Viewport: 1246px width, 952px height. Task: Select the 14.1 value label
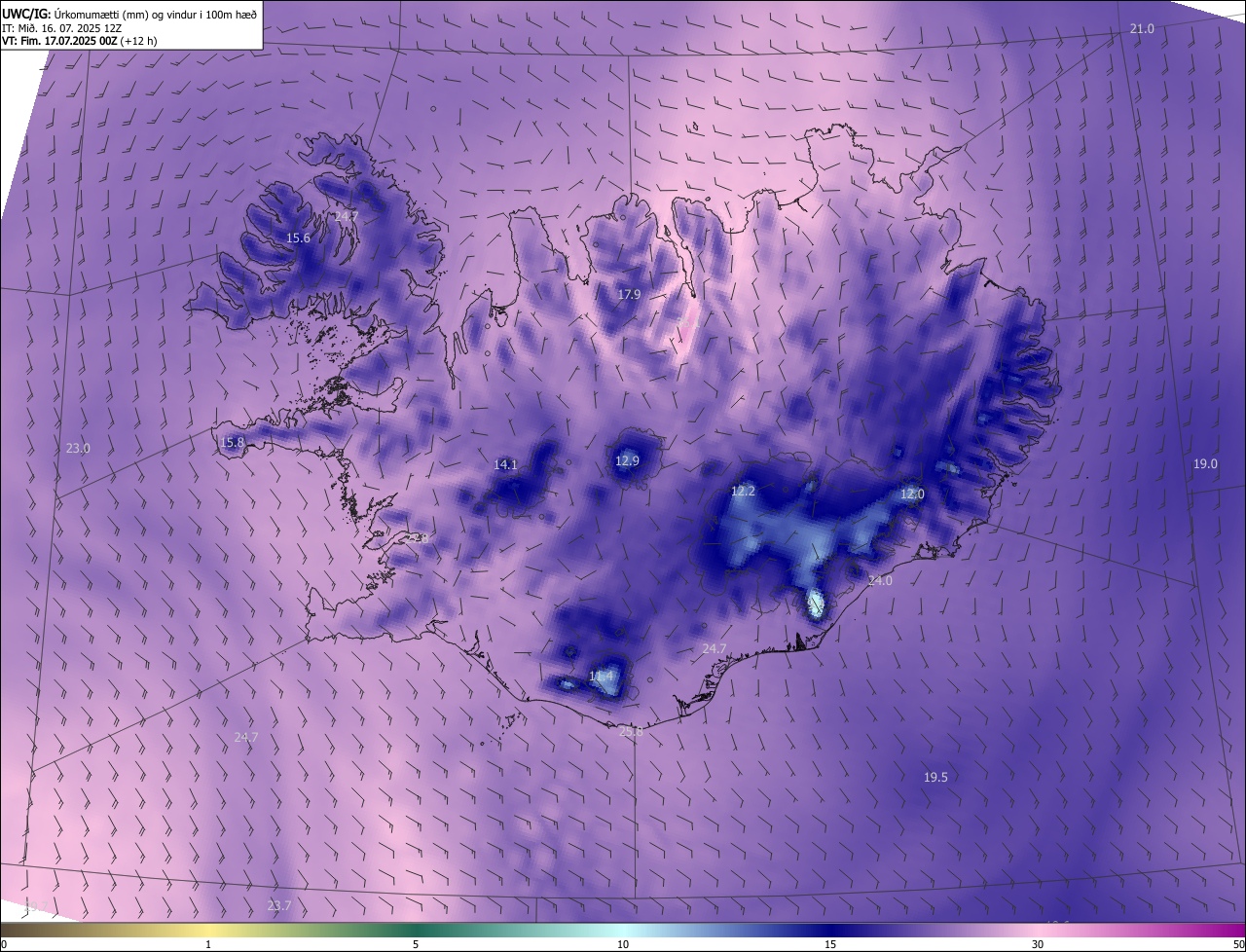(x=505, y=465)
